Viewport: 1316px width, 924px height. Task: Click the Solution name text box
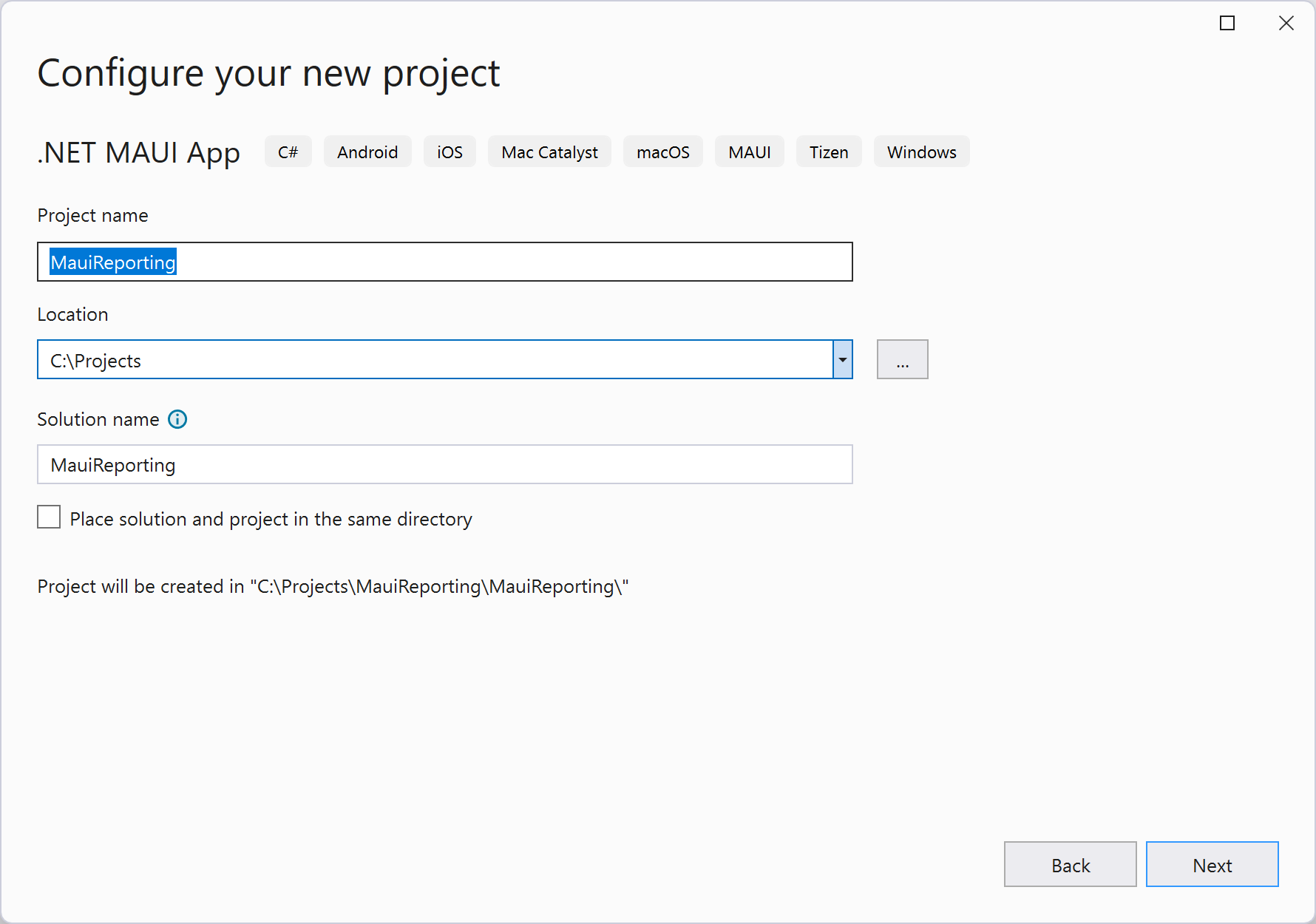pyautogui.click(x=444, y=465)
